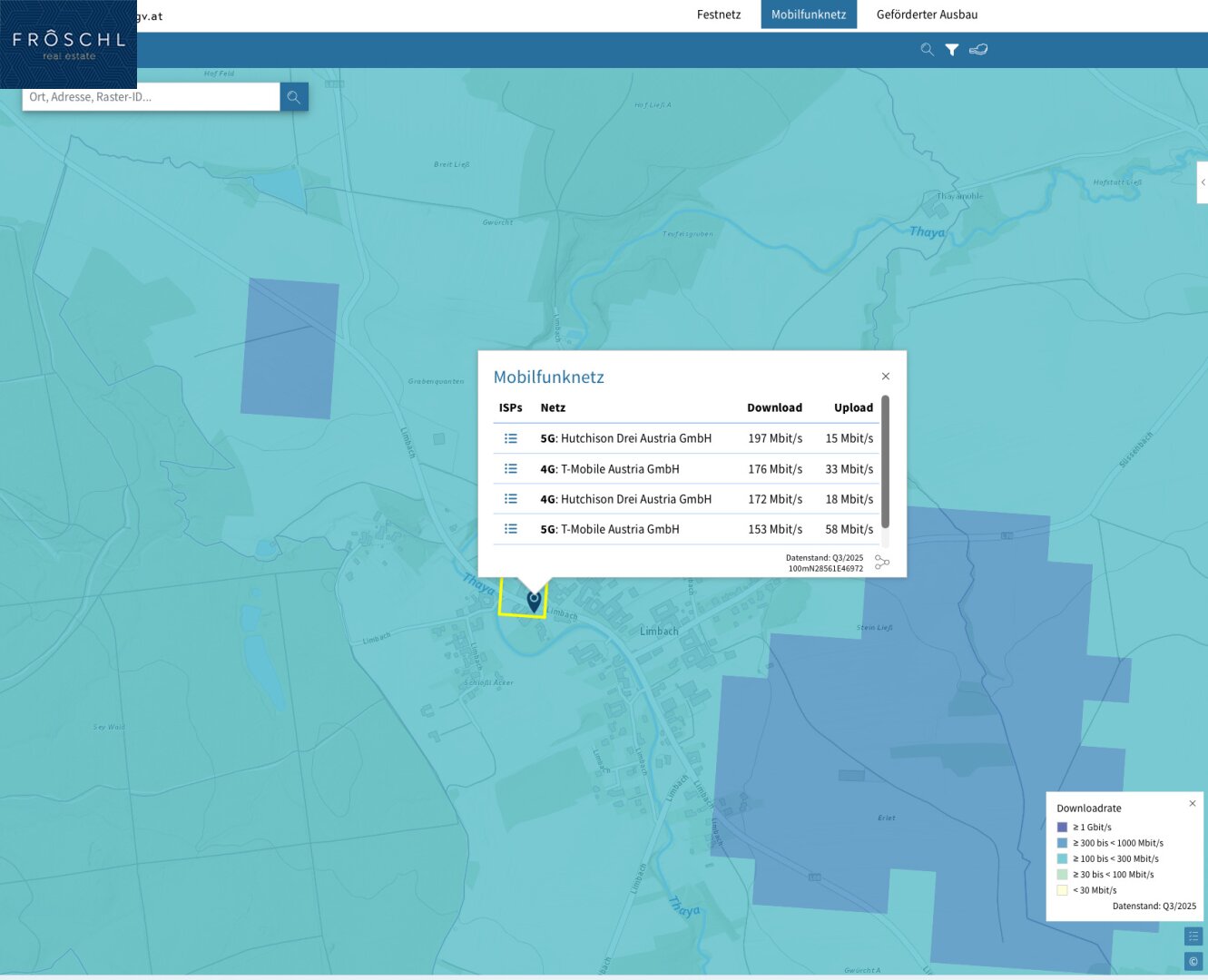Viewport: 1208px width, 980px height.
Task: Switch to the Festnetz tab
Action: pos(719,15)
